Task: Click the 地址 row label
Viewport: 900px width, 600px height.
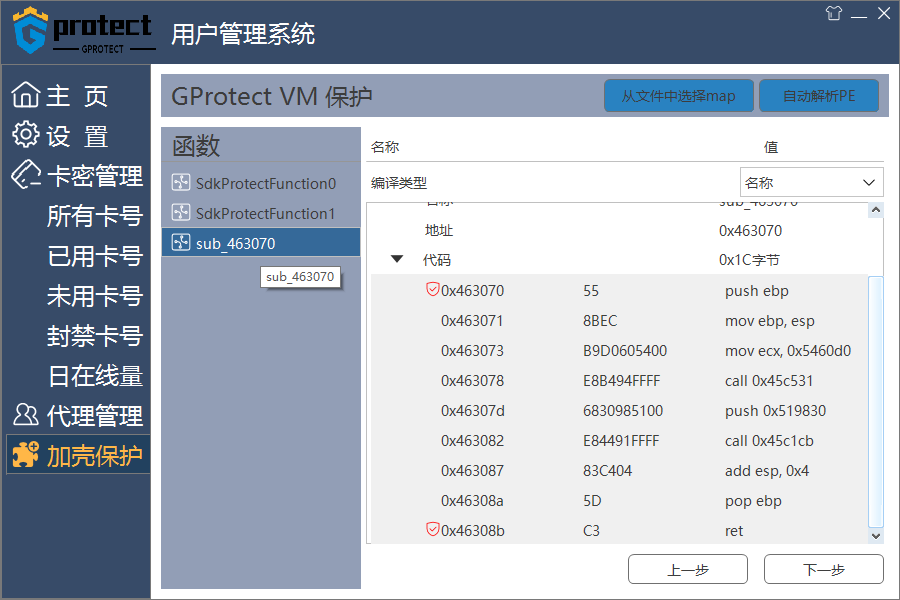Action: (x=439, y=230)
